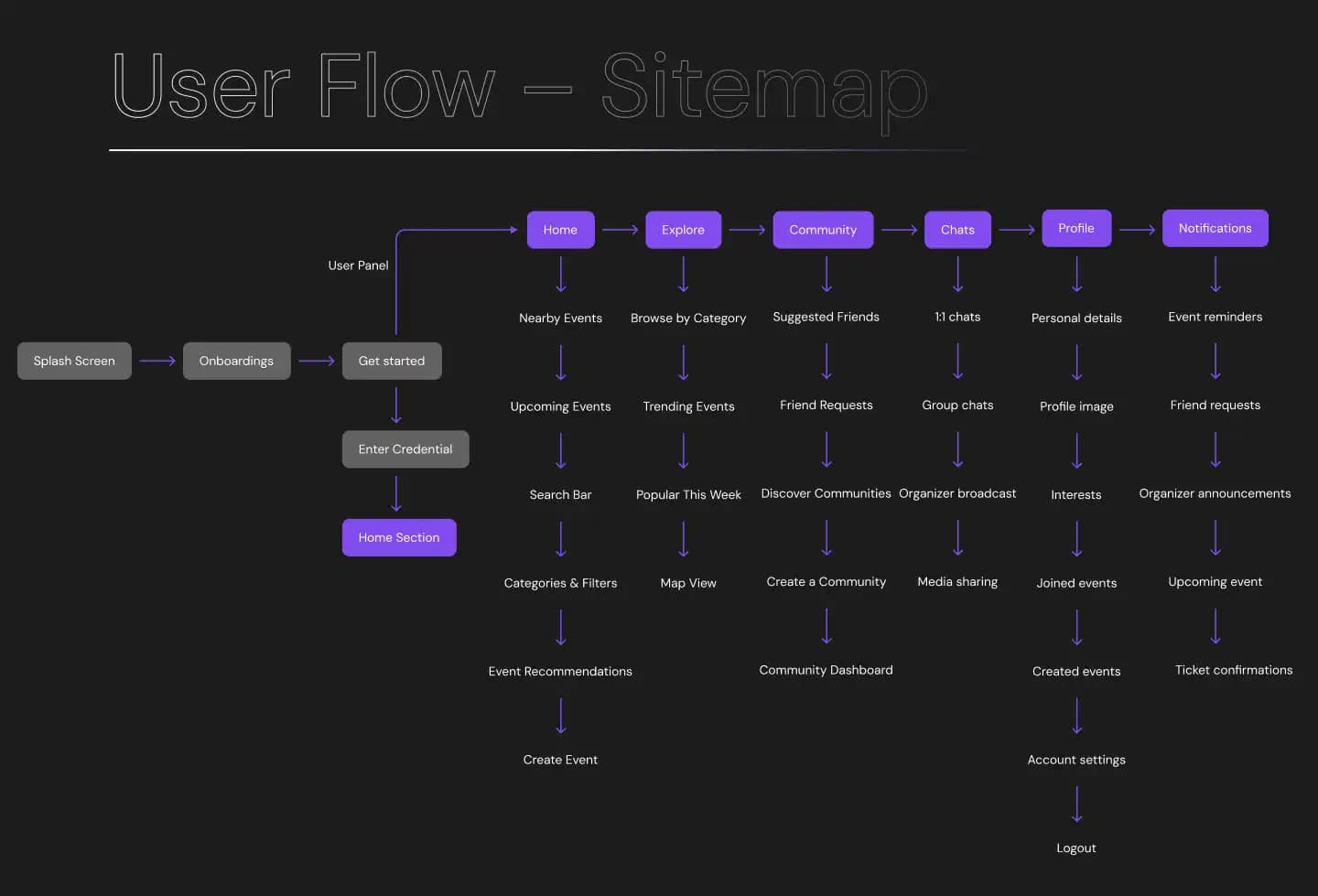Click arrow between Profile and Notifications

pyautogui.click(x=1137, y=230)
